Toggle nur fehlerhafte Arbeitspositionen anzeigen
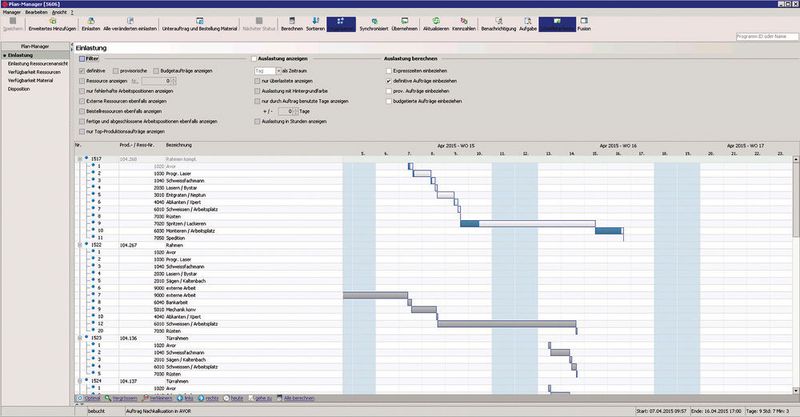The height and width of the screenshot is (417, 800). [82, 91]
